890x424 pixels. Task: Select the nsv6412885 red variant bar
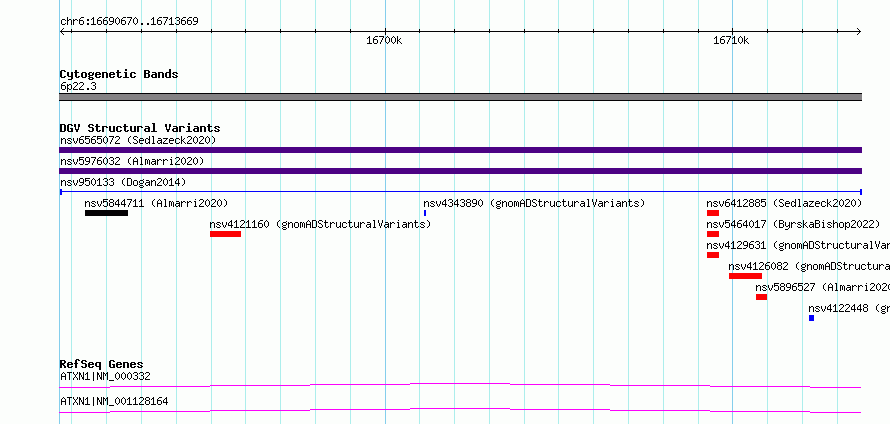tap(713, 213)
